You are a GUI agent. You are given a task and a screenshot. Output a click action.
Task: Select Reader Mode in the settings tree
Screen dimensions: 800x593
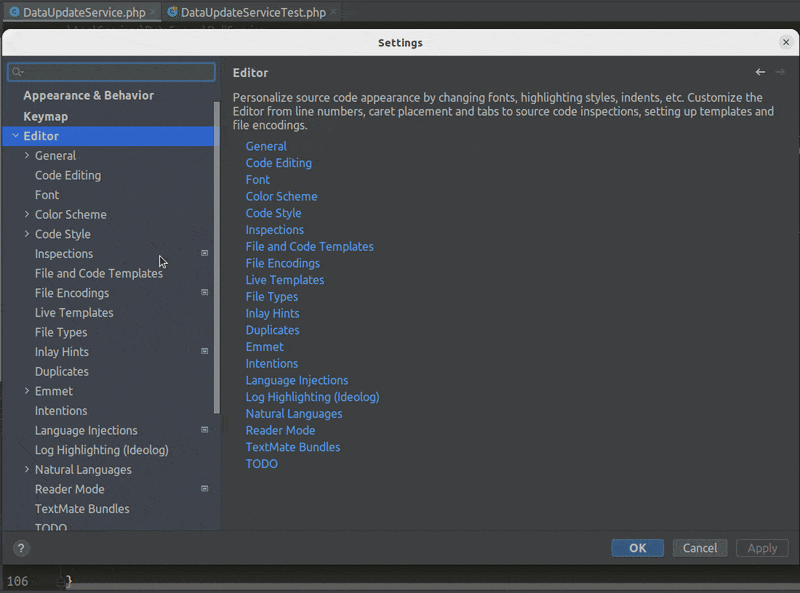(x=69, y=489)
